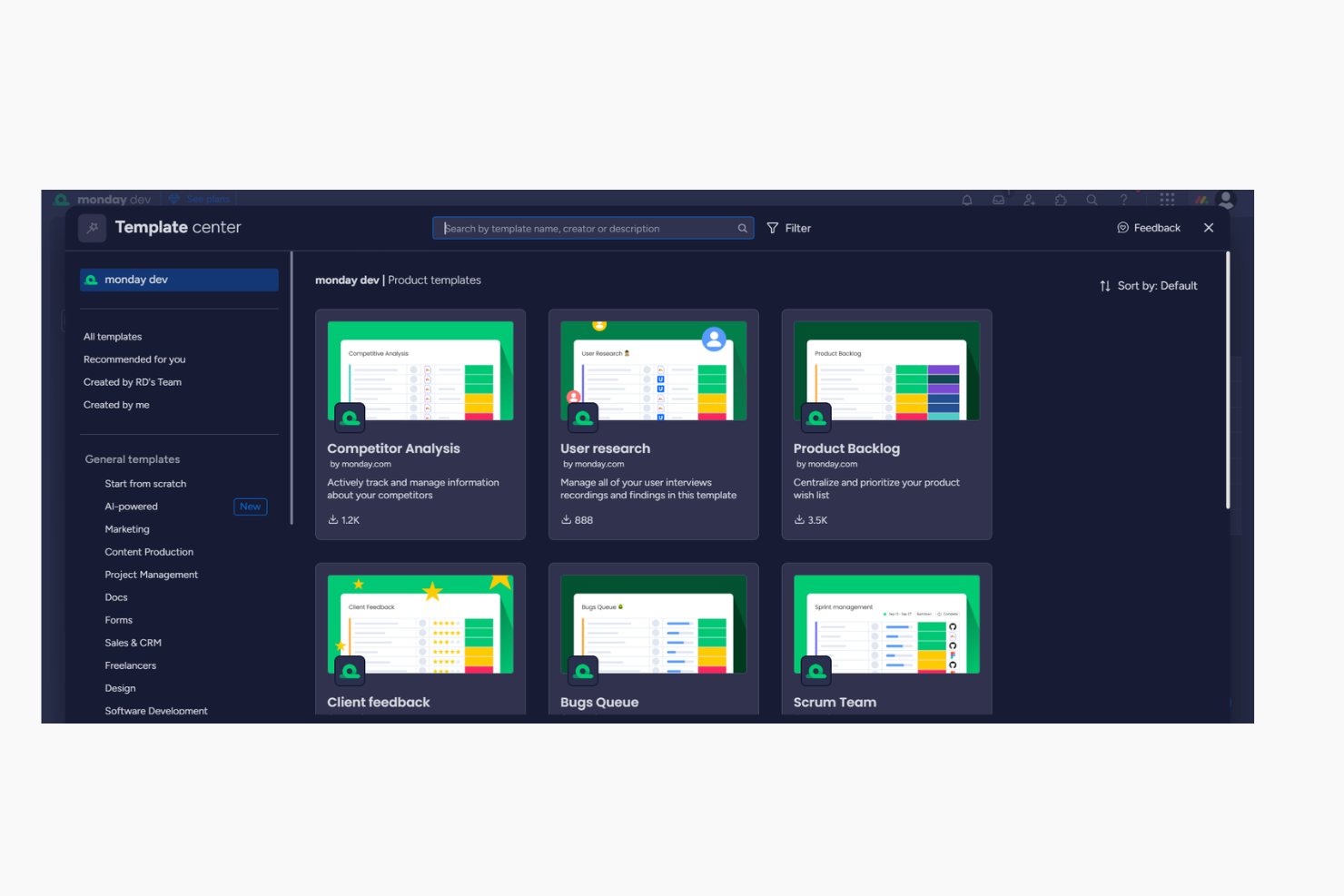Click download count 888 on User research

pyautogui.click(x=578, y=520)
